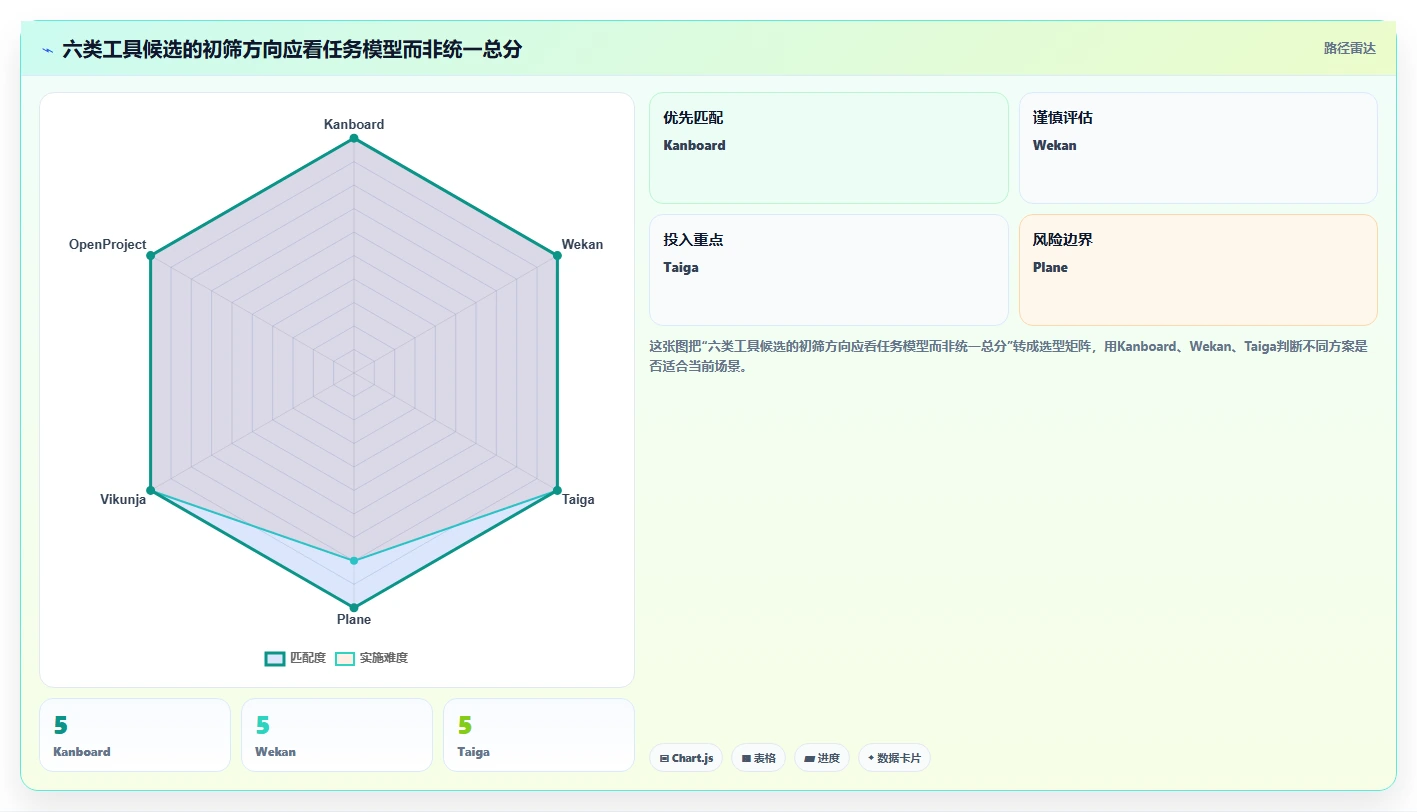This screenshot has width=1417, height=812.
Task: Click the lightning icon beside the title
Action: (47, 49)
